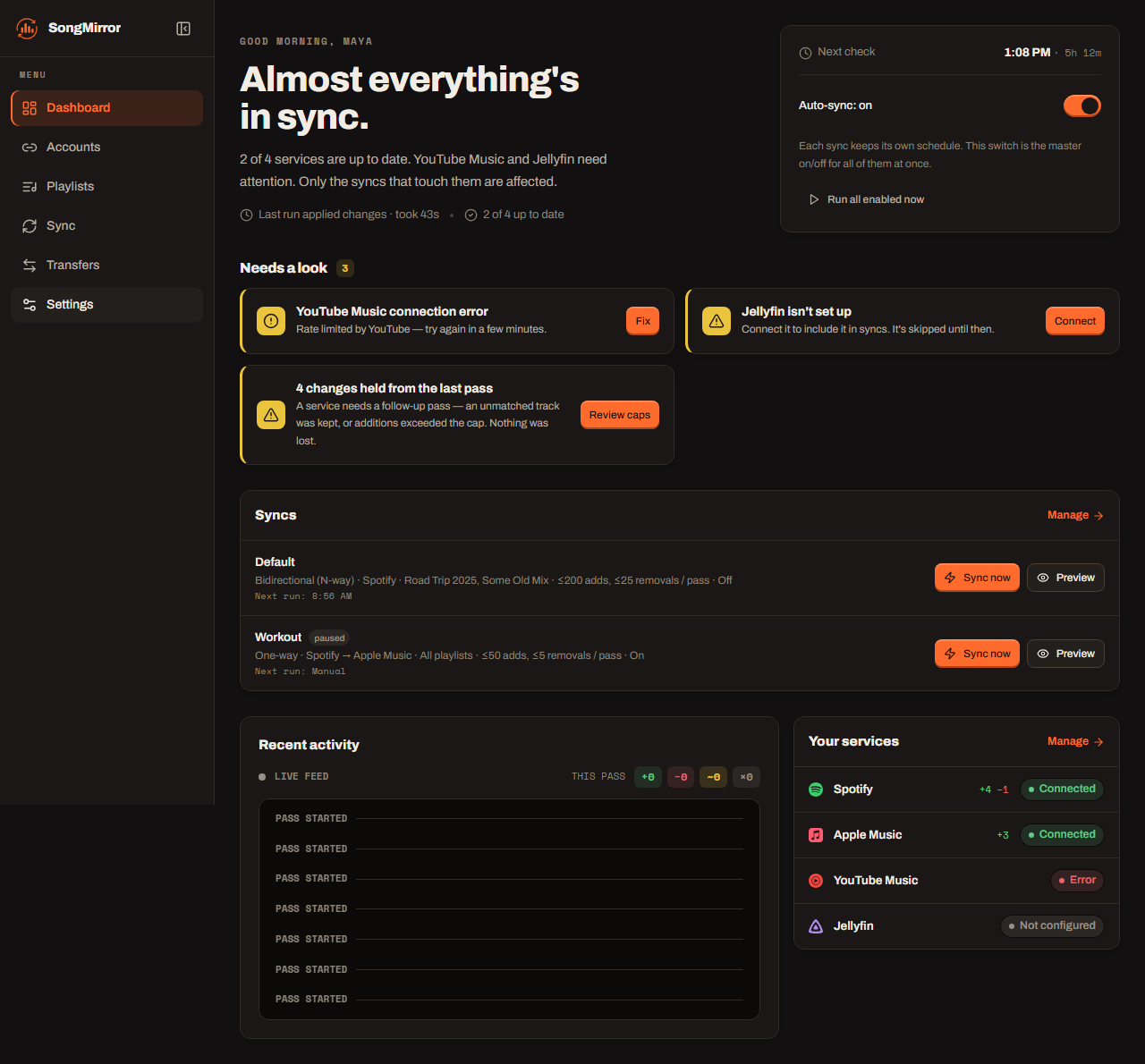This screenshot has width=1145, height=1064.
Task: Open Manage link in Syncs panel
Action: (1075, 516)
